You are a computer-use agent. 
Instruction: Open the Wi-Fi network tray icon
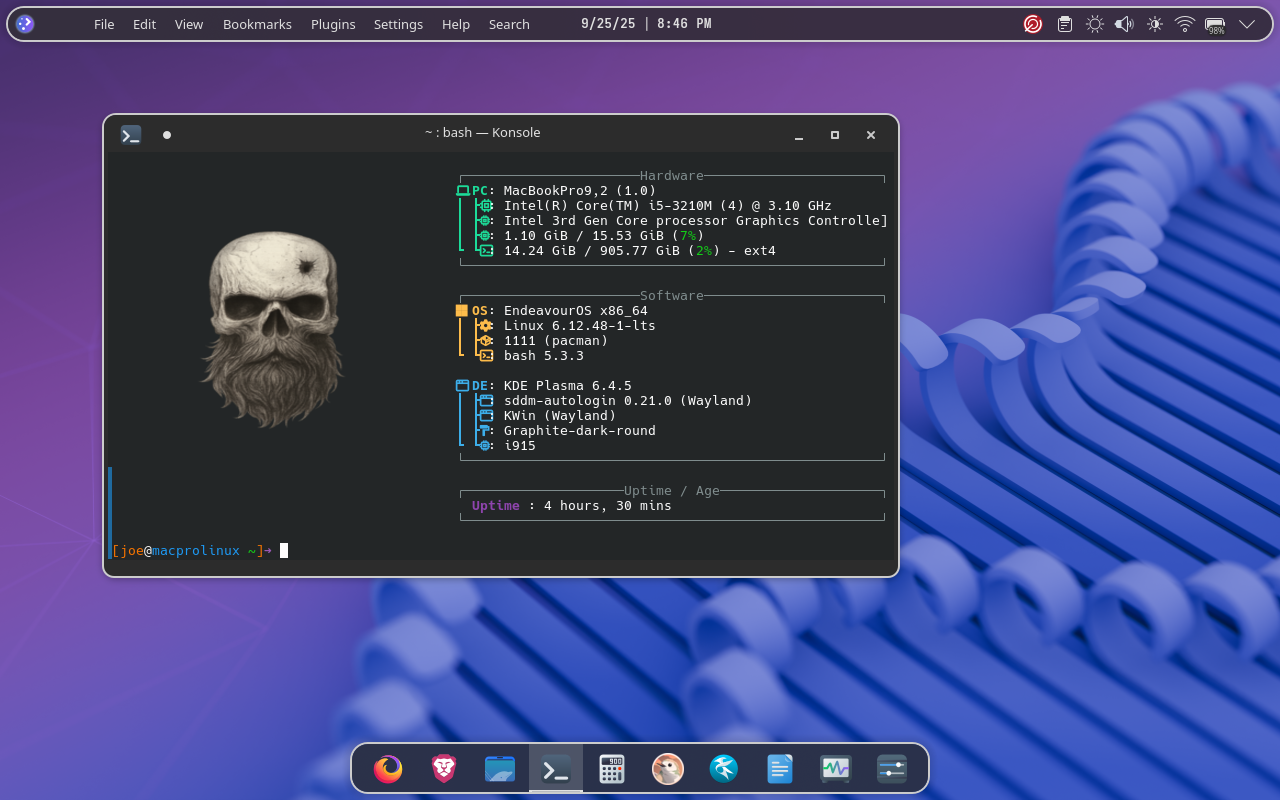click(x=1185, y=24)
